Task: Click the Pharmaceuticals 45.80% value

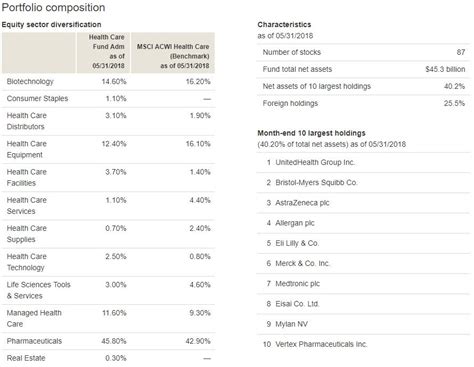Action: (x=114, y=341)
